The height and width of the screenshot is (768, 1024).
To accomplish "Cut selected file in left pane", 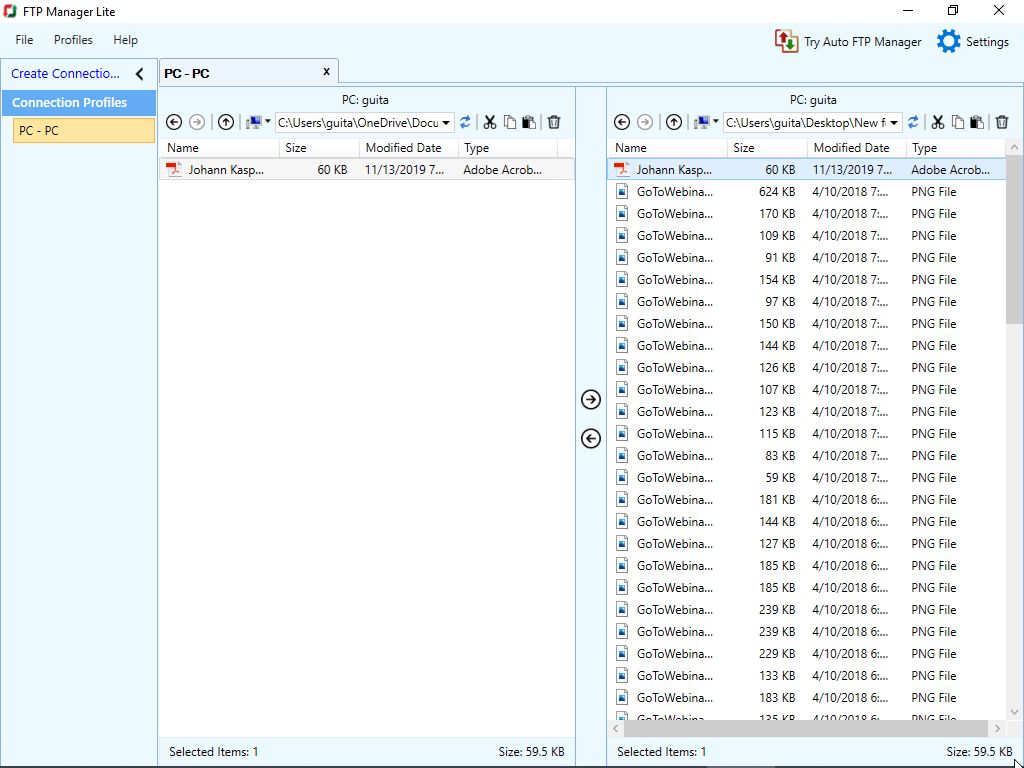I will click(490, 122).
